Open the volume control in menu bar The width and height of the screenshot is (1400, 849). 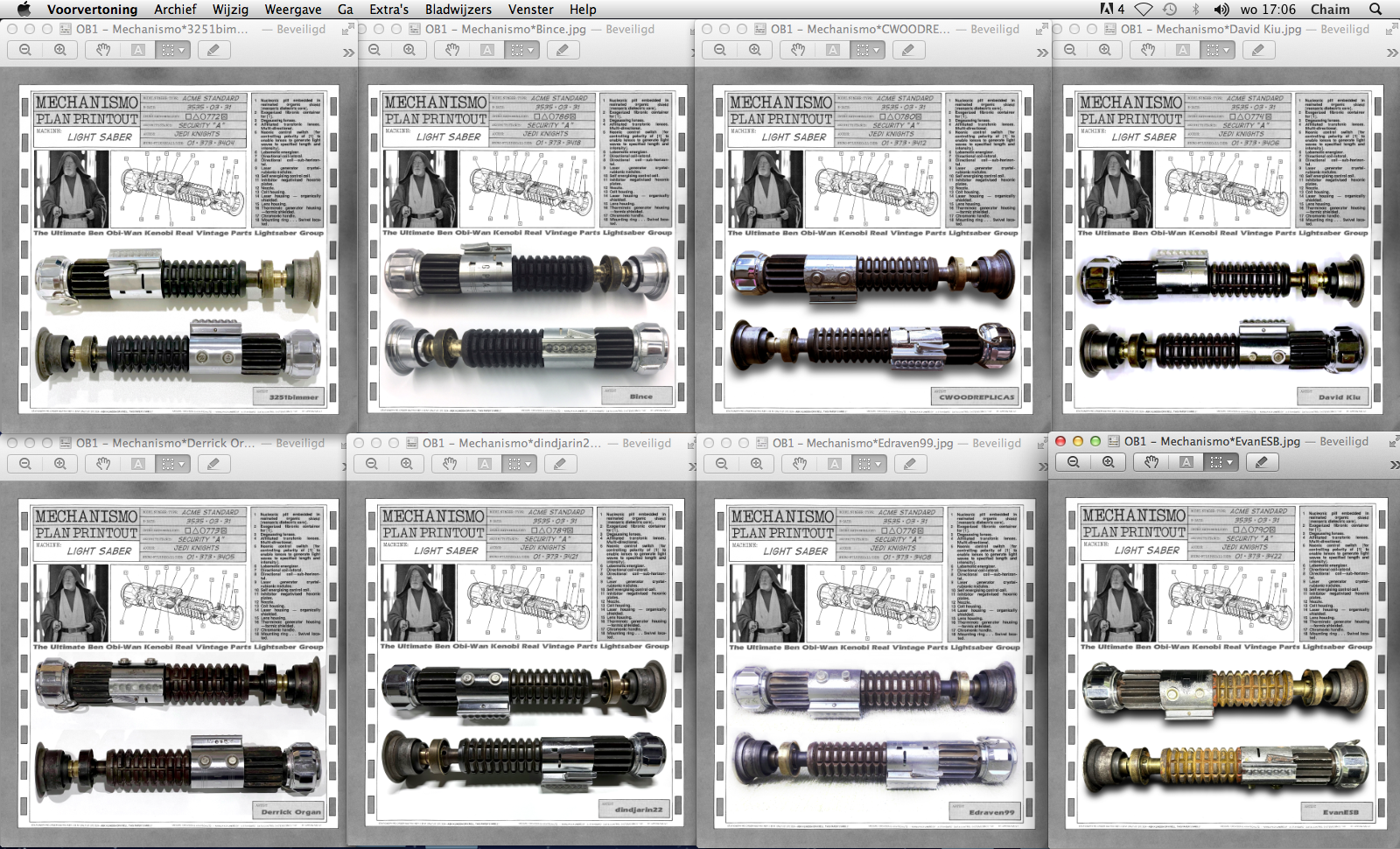[x=1221, y=10]
